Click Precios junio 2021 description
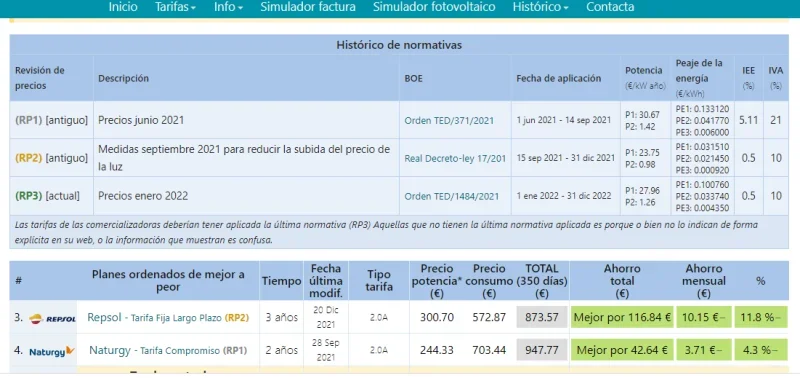The image size is (800, 378). (x=141, y=121)
